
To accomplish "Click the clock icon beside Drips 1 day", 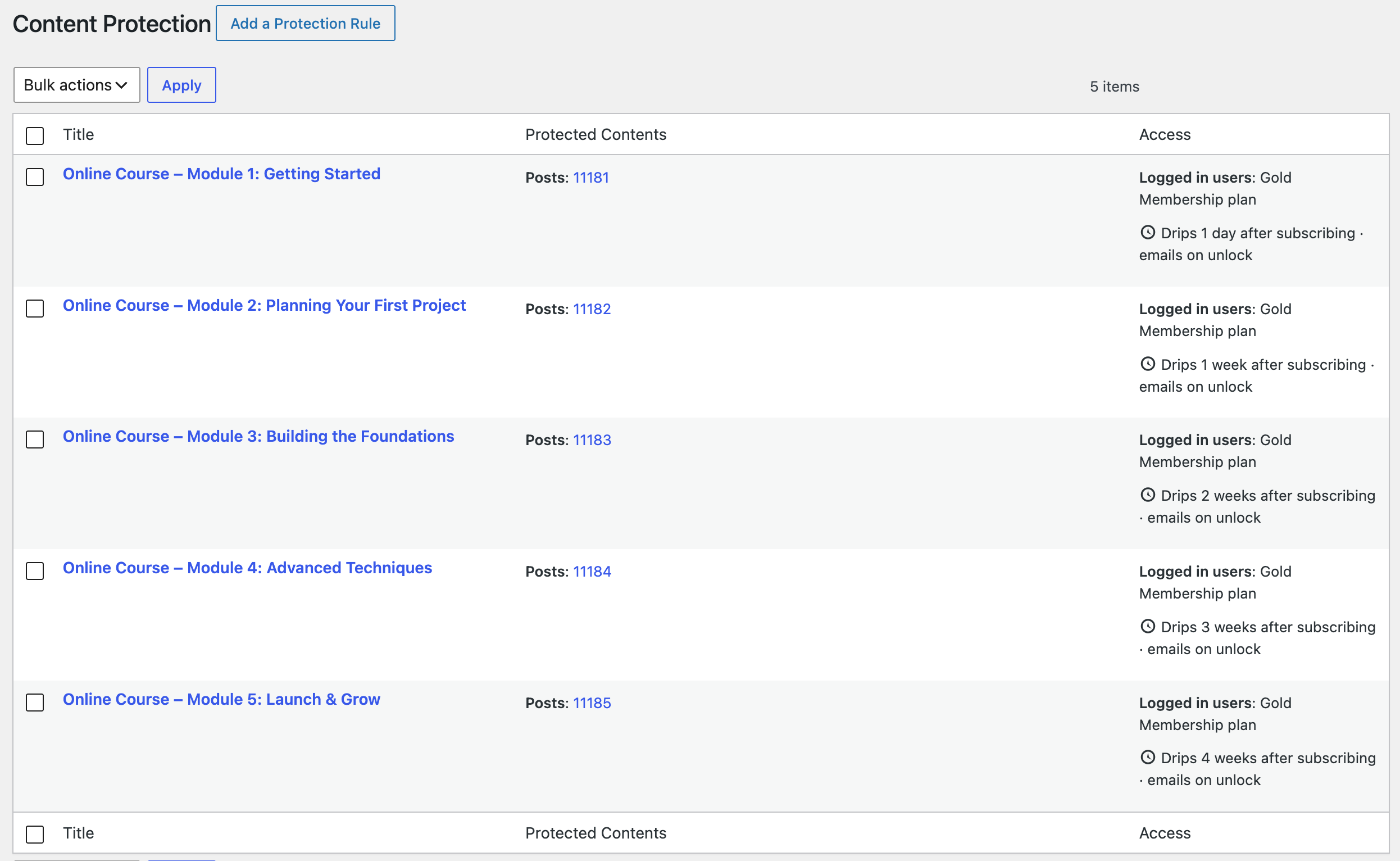I will click(1147, 233).
